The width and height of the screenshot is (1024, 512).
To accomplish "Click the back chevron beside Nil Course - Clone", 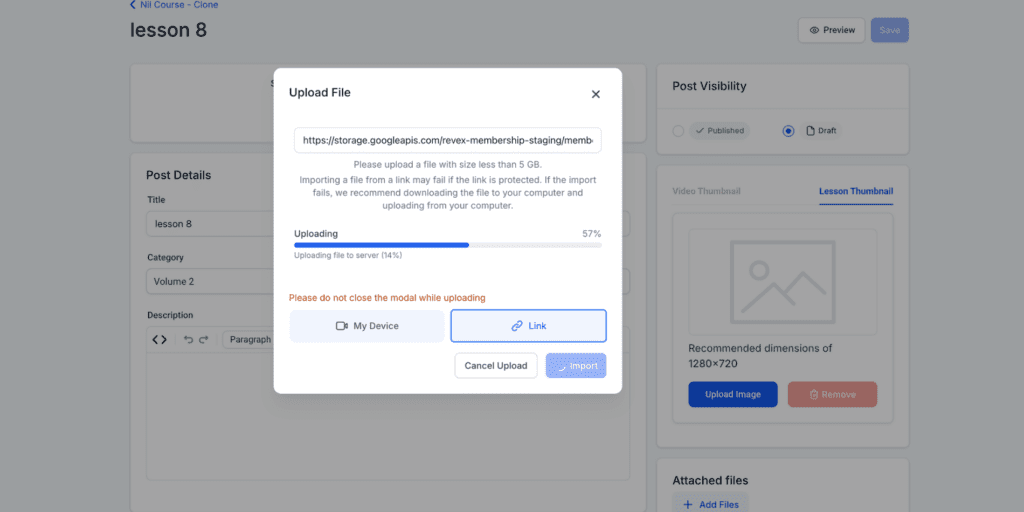I will [133, 5].
